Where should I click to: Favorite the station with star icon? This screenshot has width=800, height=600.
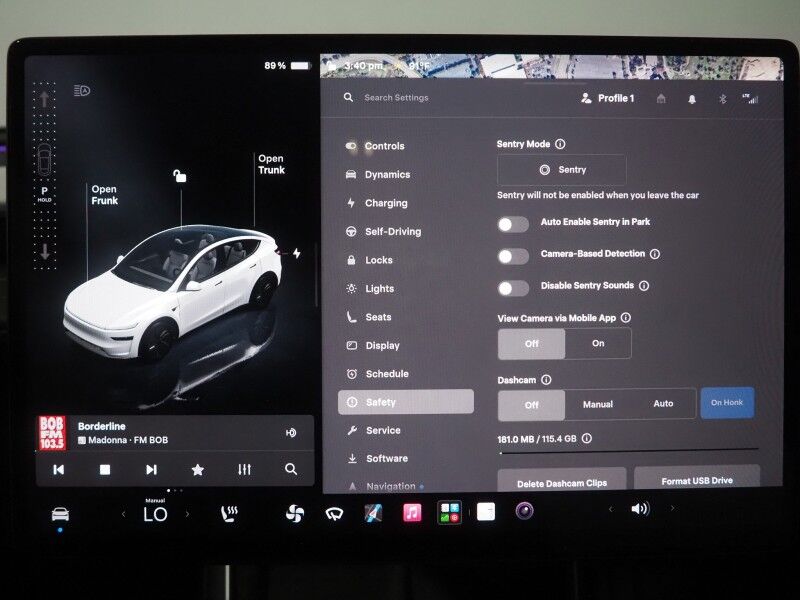197,469
